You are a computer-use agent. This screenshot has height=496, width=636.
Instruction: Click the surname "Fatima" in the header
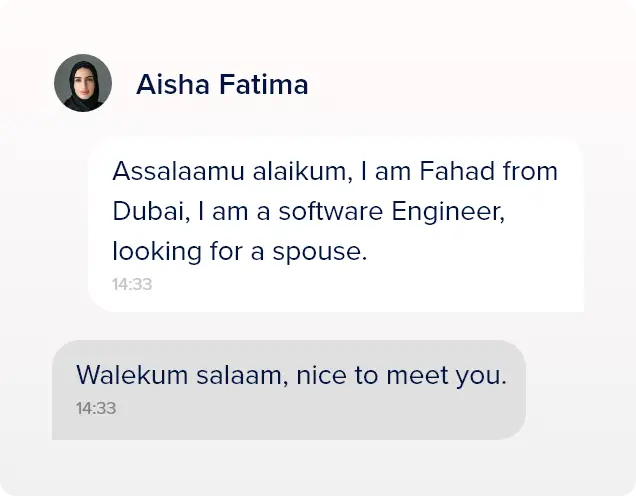pyautogui.click(x=263, y=85)
